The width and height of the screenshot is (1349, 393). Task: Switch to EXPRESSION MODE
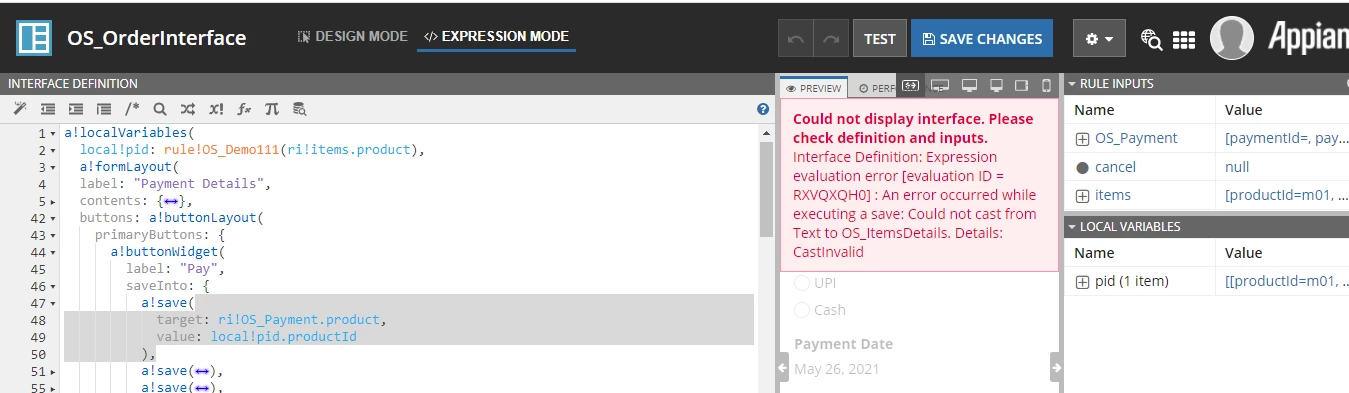click(x=496, y=37)
